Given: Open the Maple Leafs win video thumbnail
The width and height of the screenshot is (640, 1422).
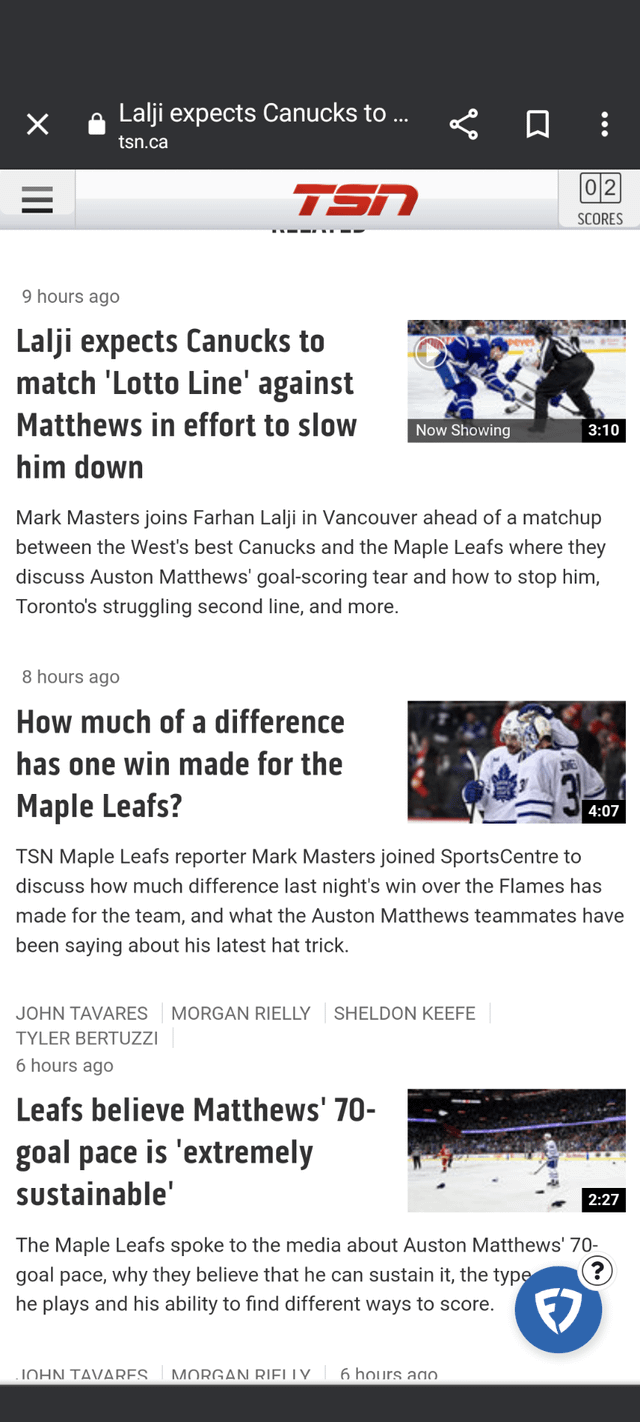Looking at the screenshot, I should [x=516, y=761].
